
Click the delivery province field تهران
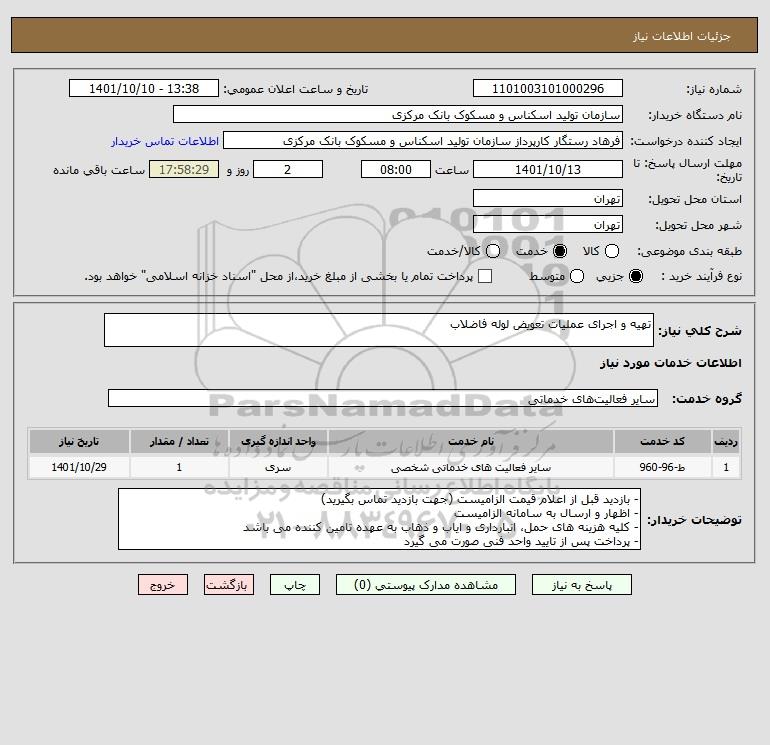(x=548, y=199)
